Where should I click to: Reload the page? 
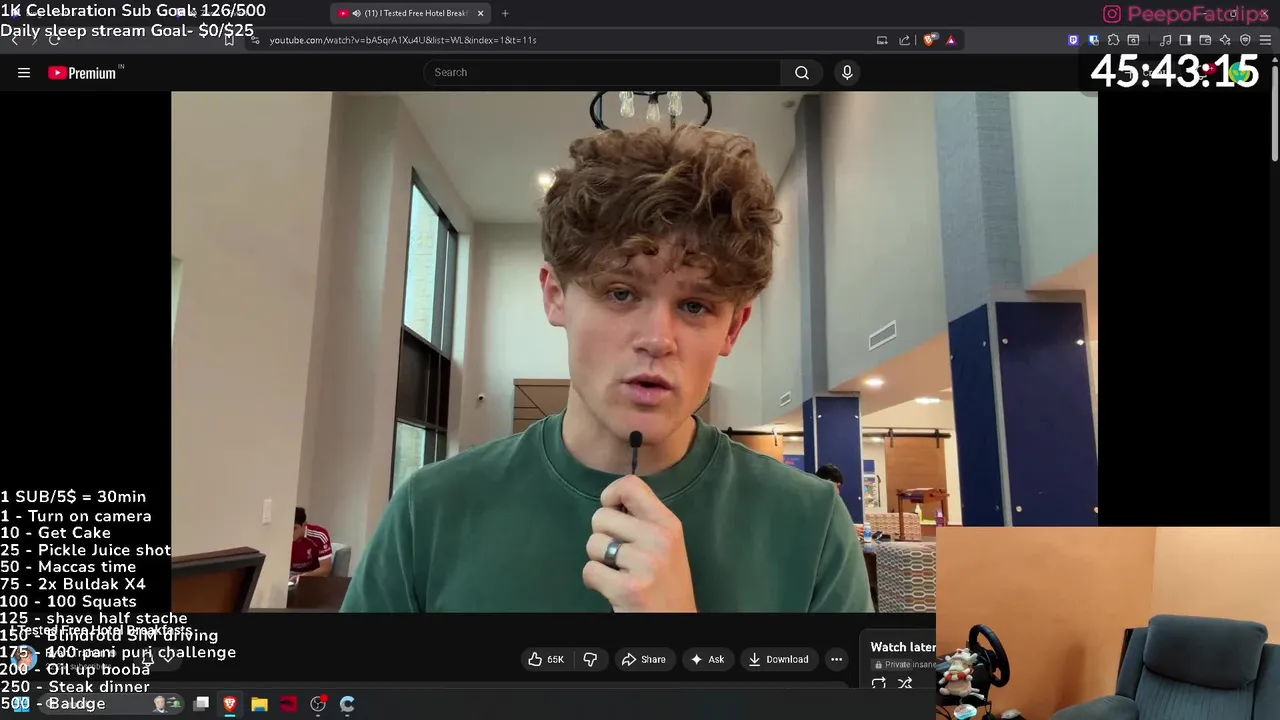coord(54,40)
